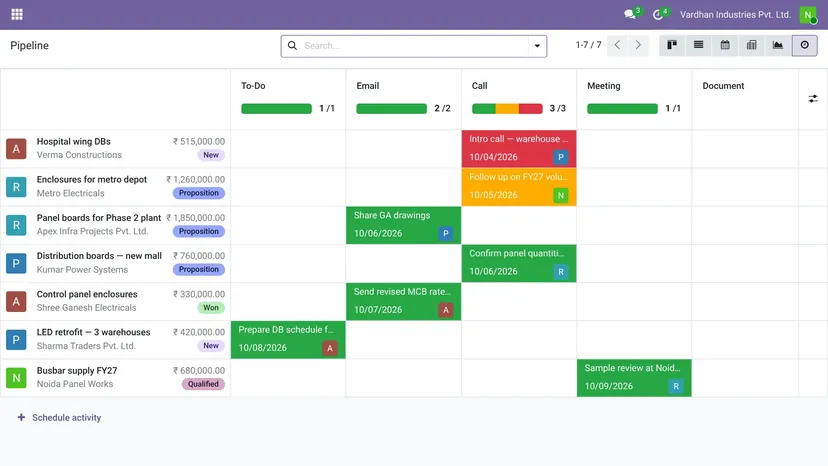Click the Meeting green progress bar

622,108
